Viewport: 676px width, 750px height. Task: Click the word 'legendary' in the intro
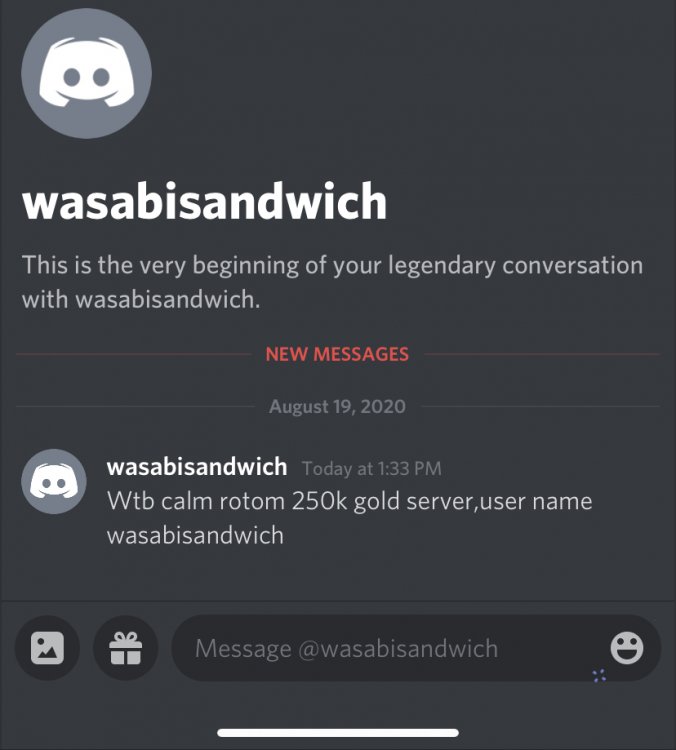(x=442, y=265)
